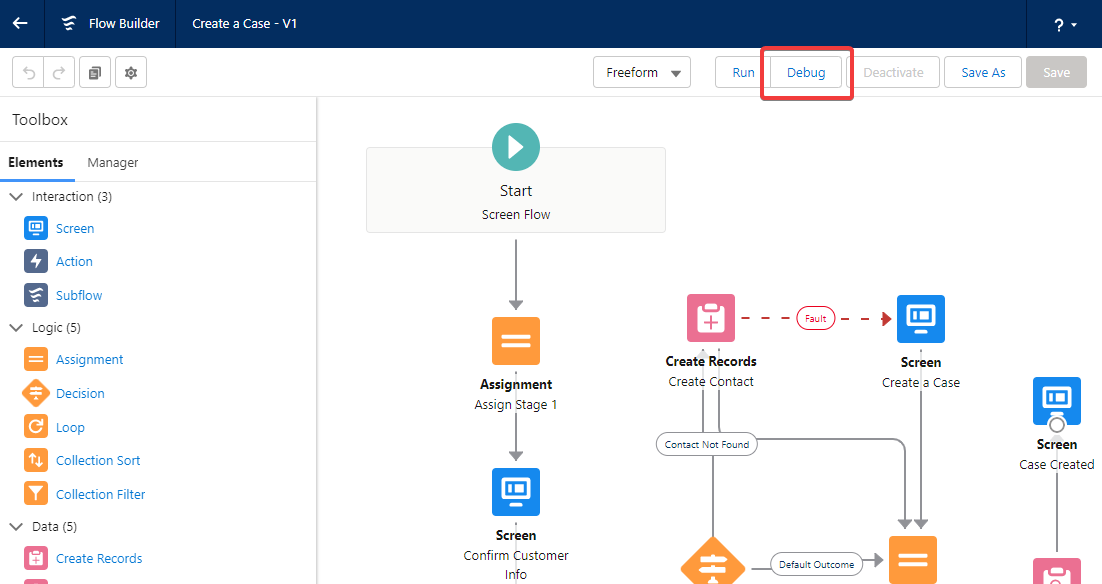Click the Action label in toolbox

[x=74, y=261]
